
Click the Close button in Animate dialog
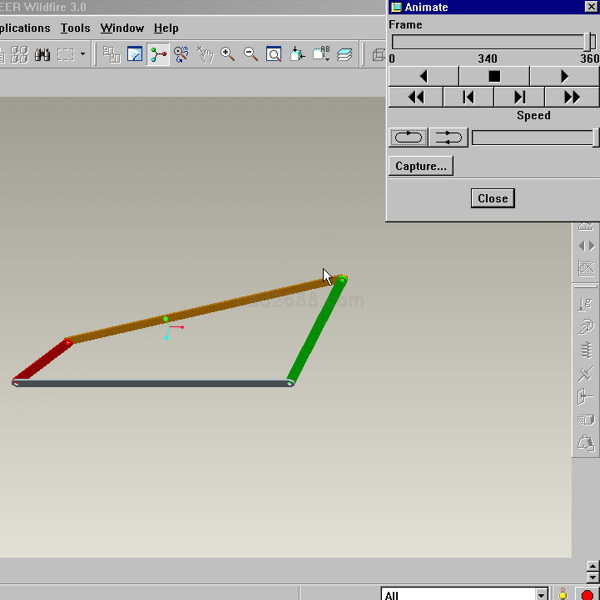492,198
